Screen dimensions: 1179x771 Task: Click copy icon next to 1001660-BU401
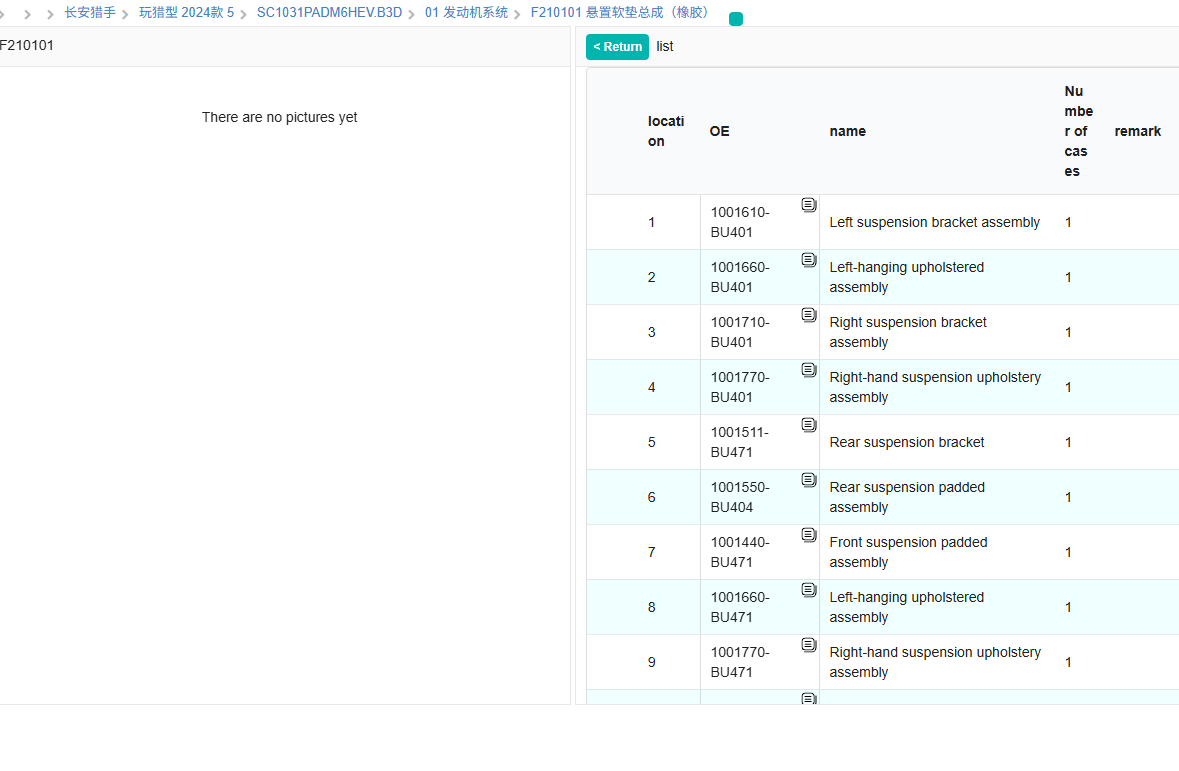pos(808,260)
